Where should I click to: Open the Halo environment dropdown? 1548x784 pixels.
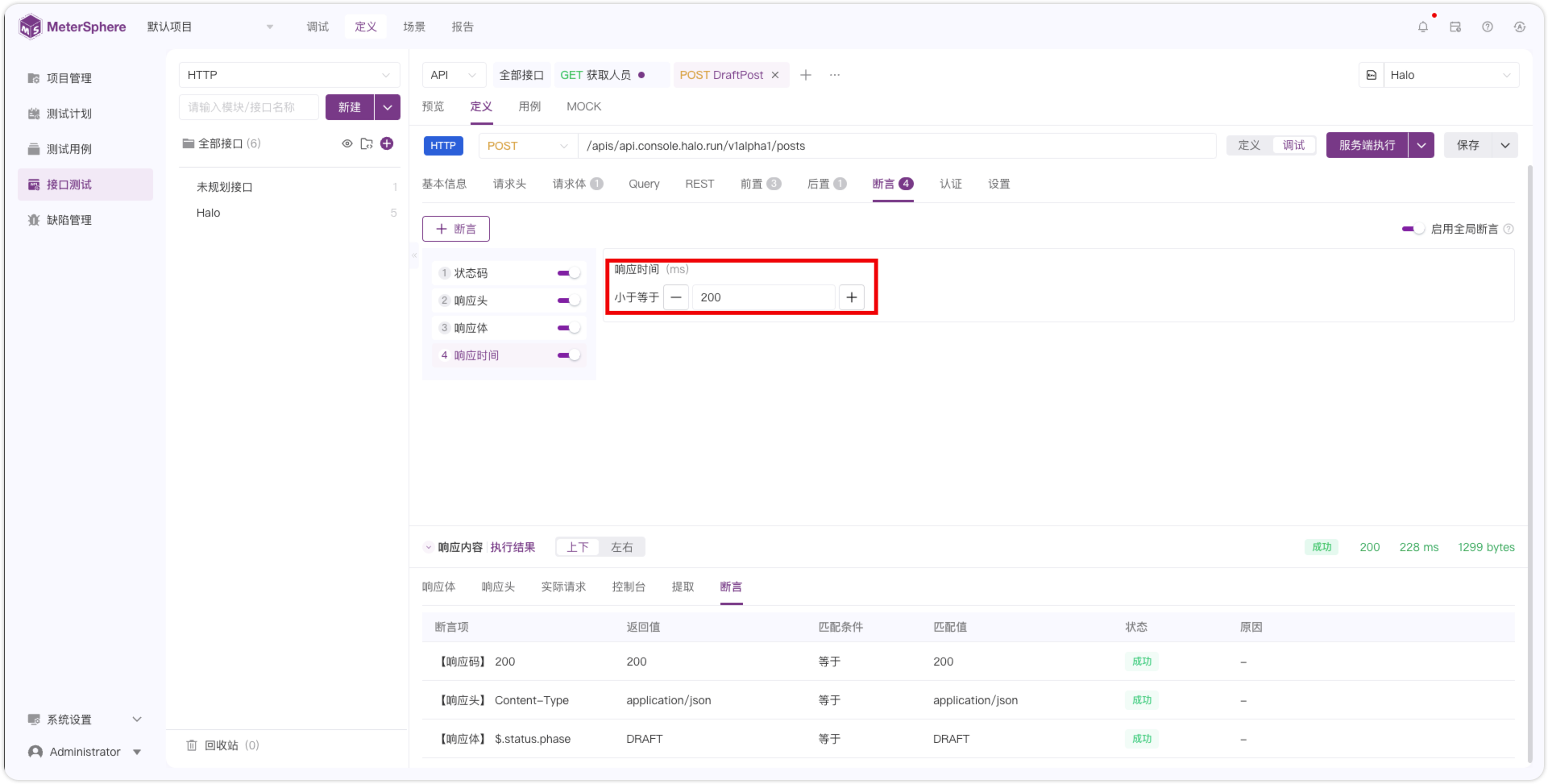[1452, 75]
